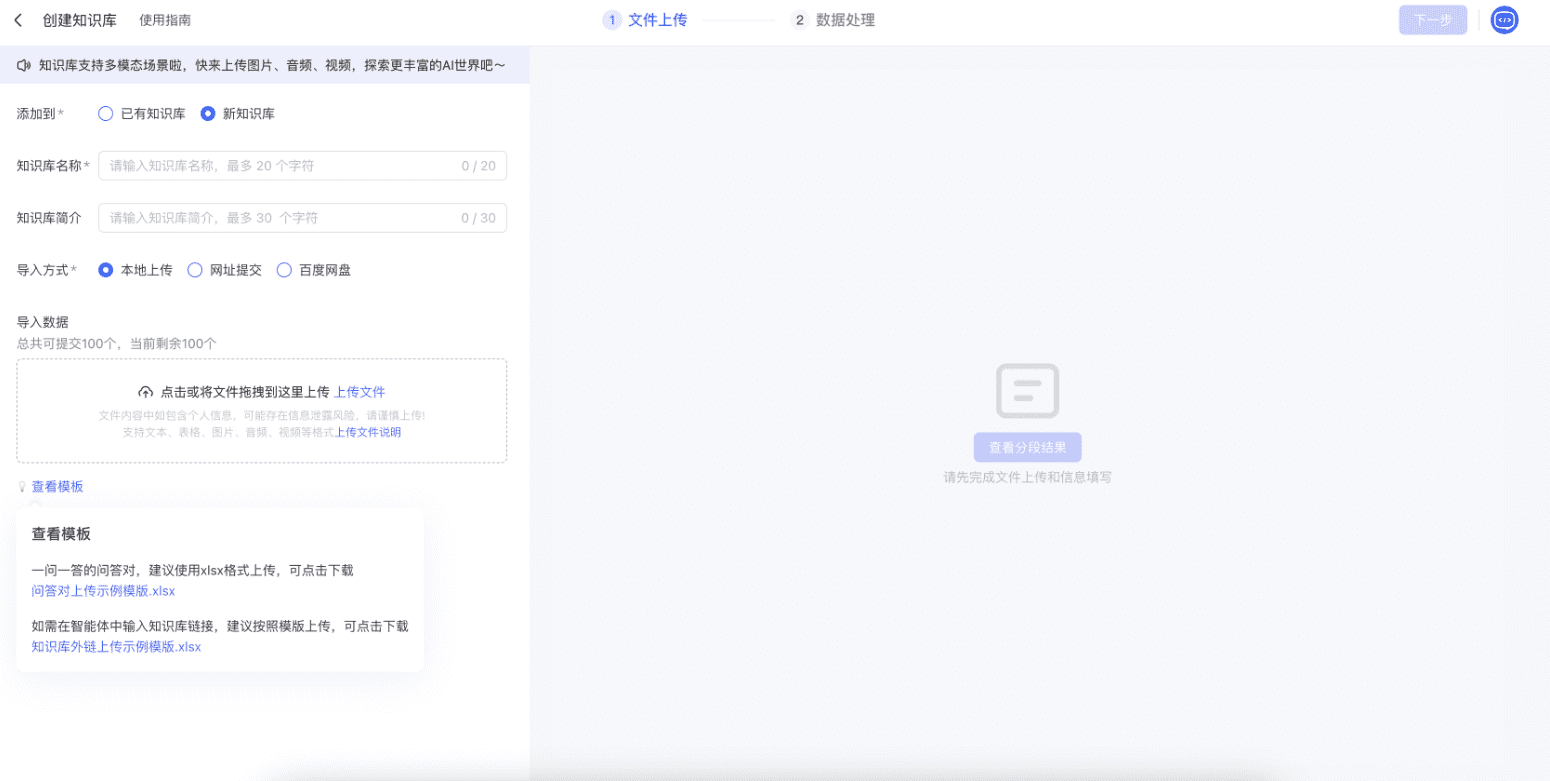Click the text 请先完成文件上传和信息填写
Viewport: 1550px width, 781px height.
click(x=1027, y=478)
